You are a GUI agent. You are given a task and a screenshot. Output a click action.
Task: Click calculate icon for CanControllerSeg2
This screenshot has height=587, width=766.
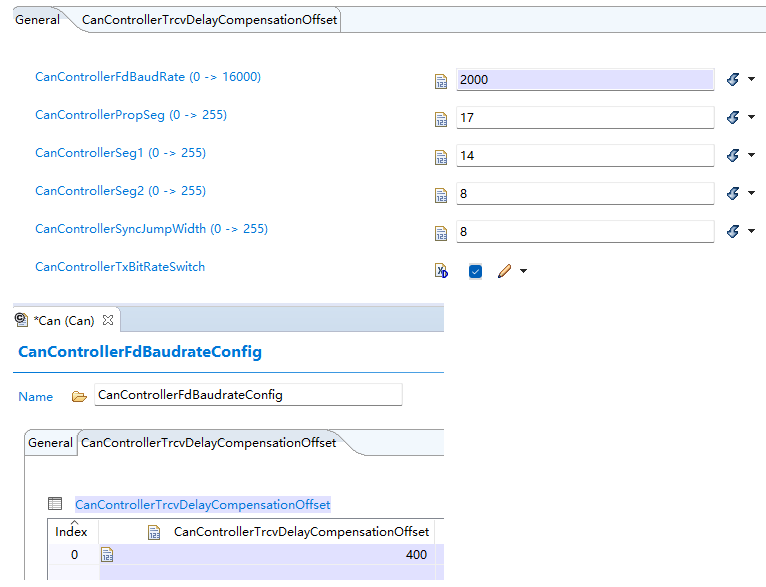pyautogui.click(x=733, y=193)
